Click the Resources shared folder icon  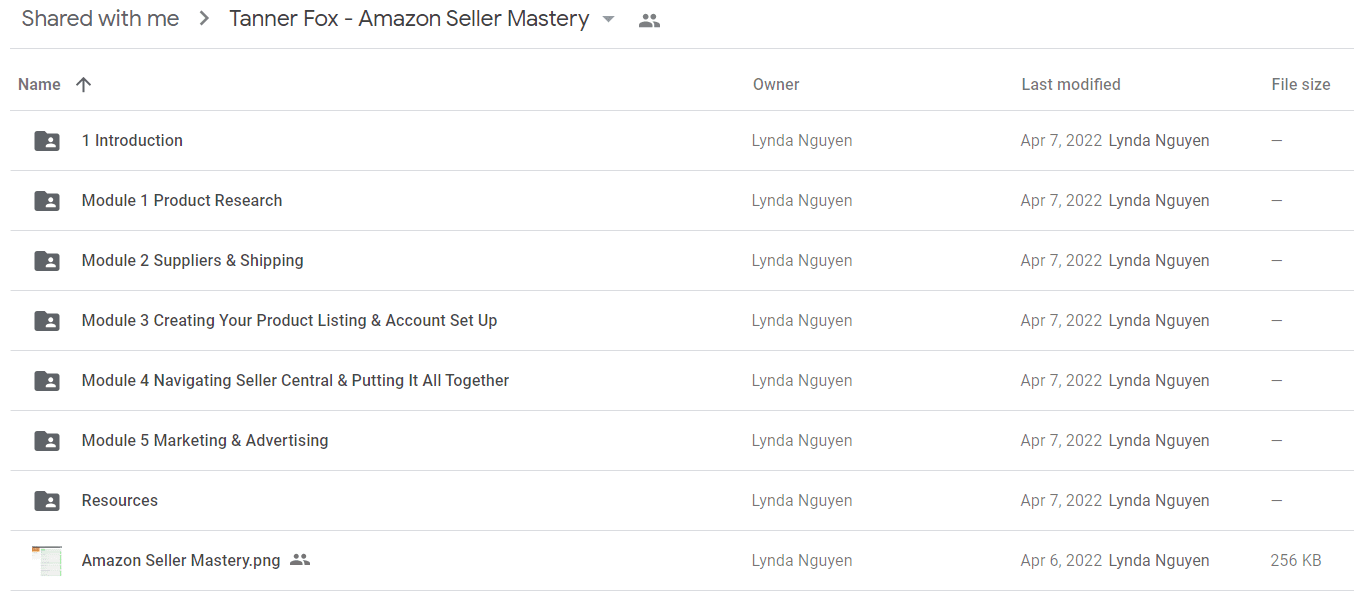47,501
